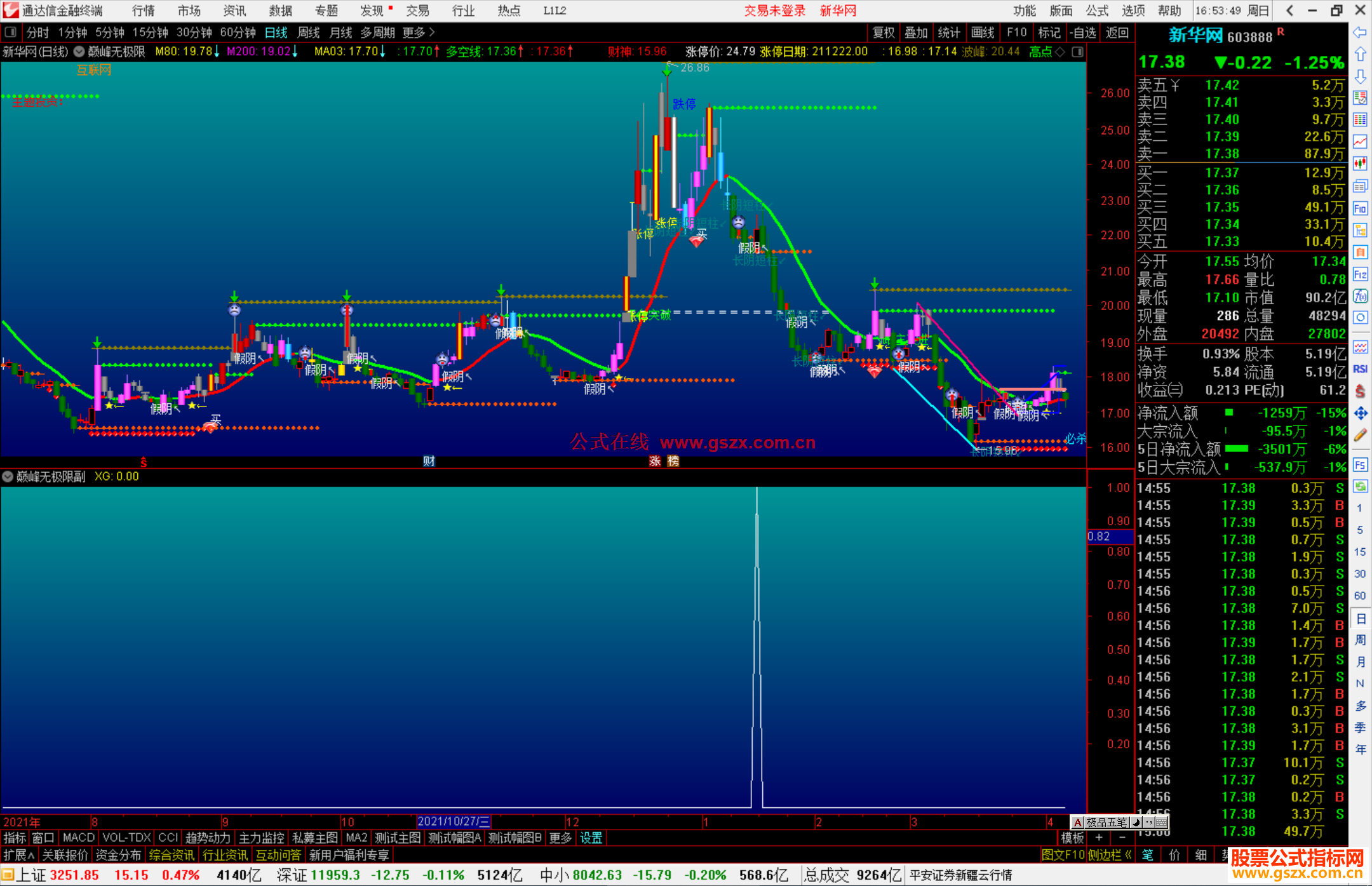
Task: Open the 公式 menu
Action: (1097, 11)
